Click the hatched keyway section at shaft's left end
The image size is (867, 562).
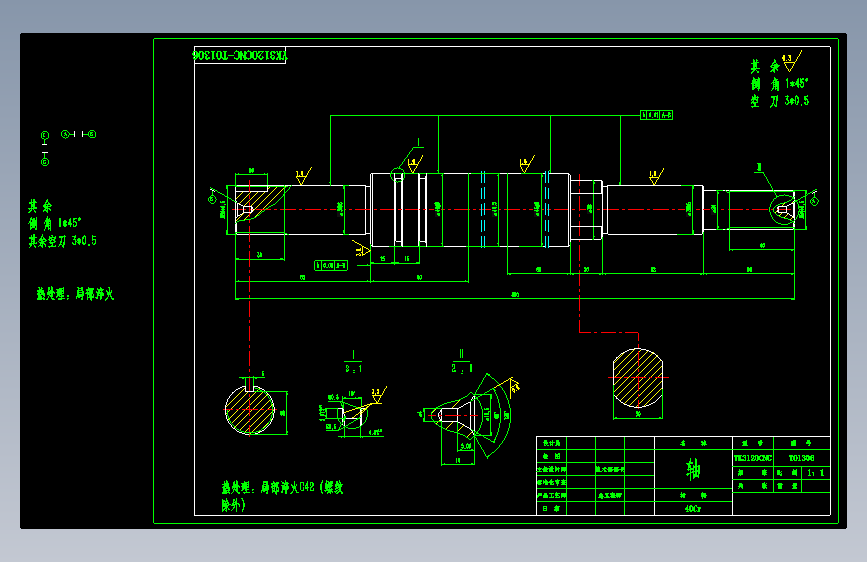click(x=260, y=204)
